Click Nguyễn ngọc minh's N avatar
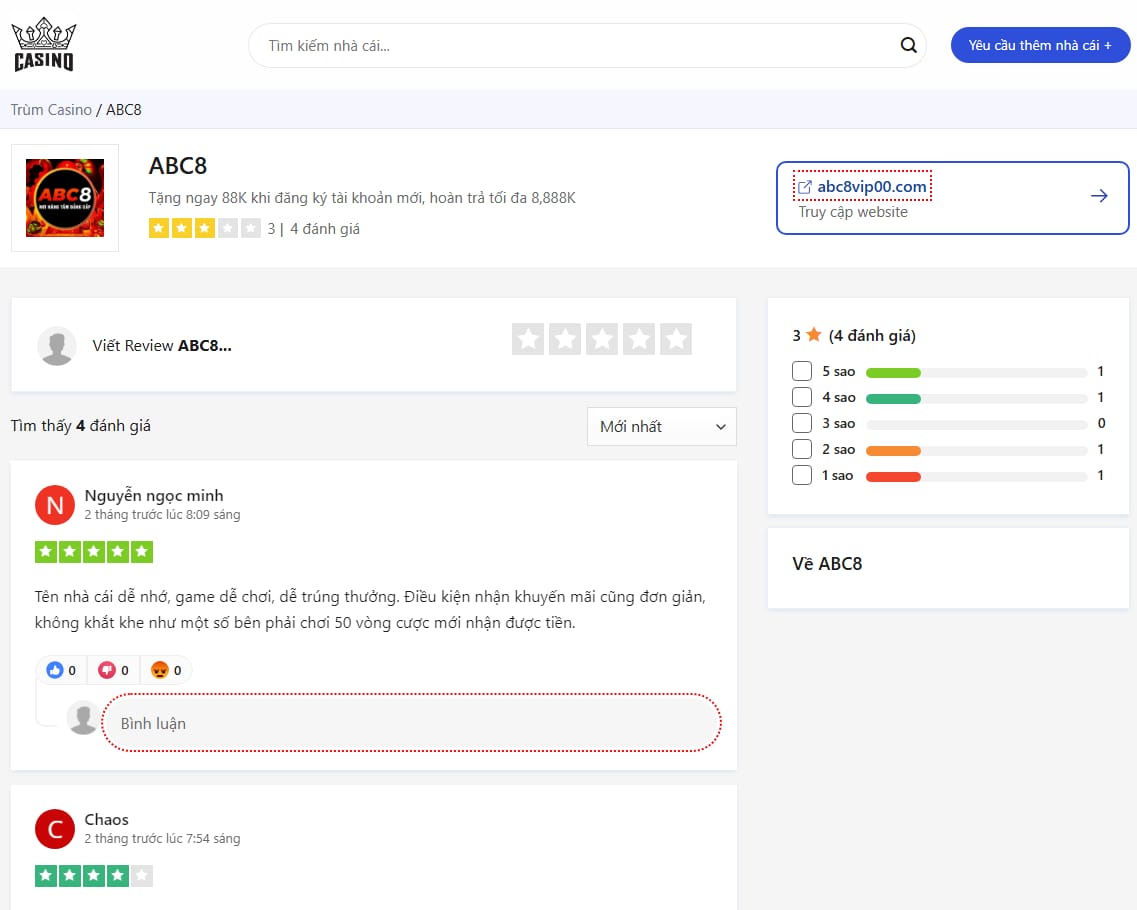Screen dimensions: 1137x910 pos(55,505)
